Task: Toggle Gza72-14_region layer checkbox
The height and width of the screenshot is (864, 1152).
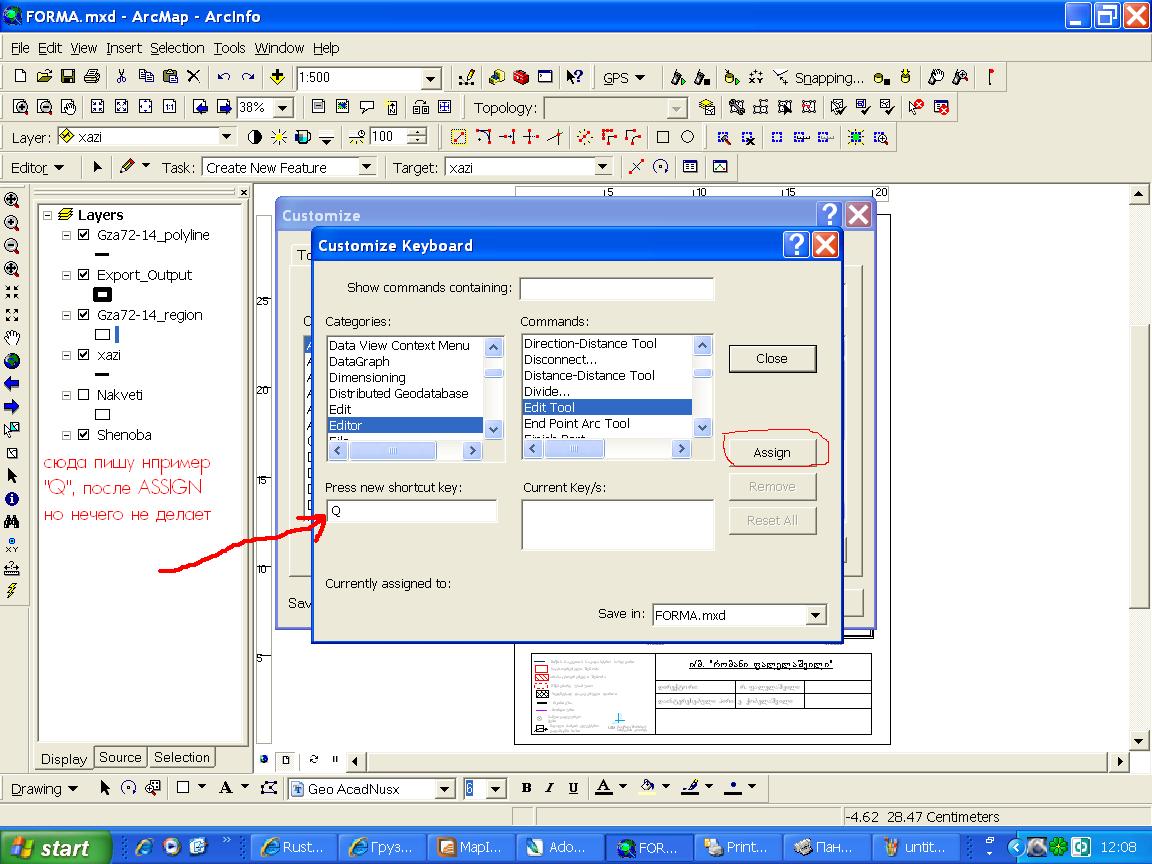Action: 84,314
